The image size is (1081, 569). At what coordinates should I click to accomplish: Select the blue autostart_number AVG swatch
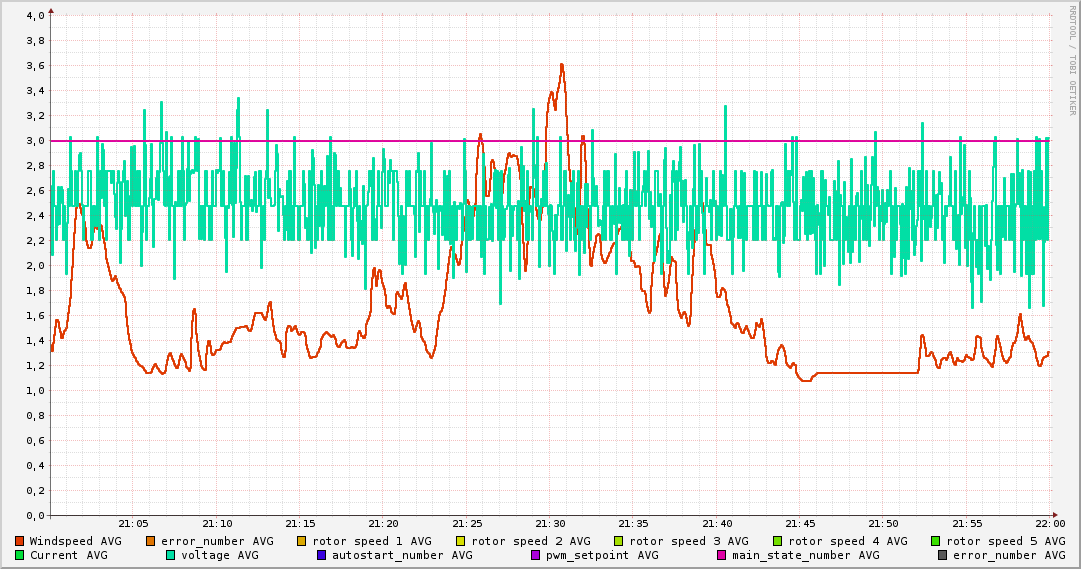[321, 555]
